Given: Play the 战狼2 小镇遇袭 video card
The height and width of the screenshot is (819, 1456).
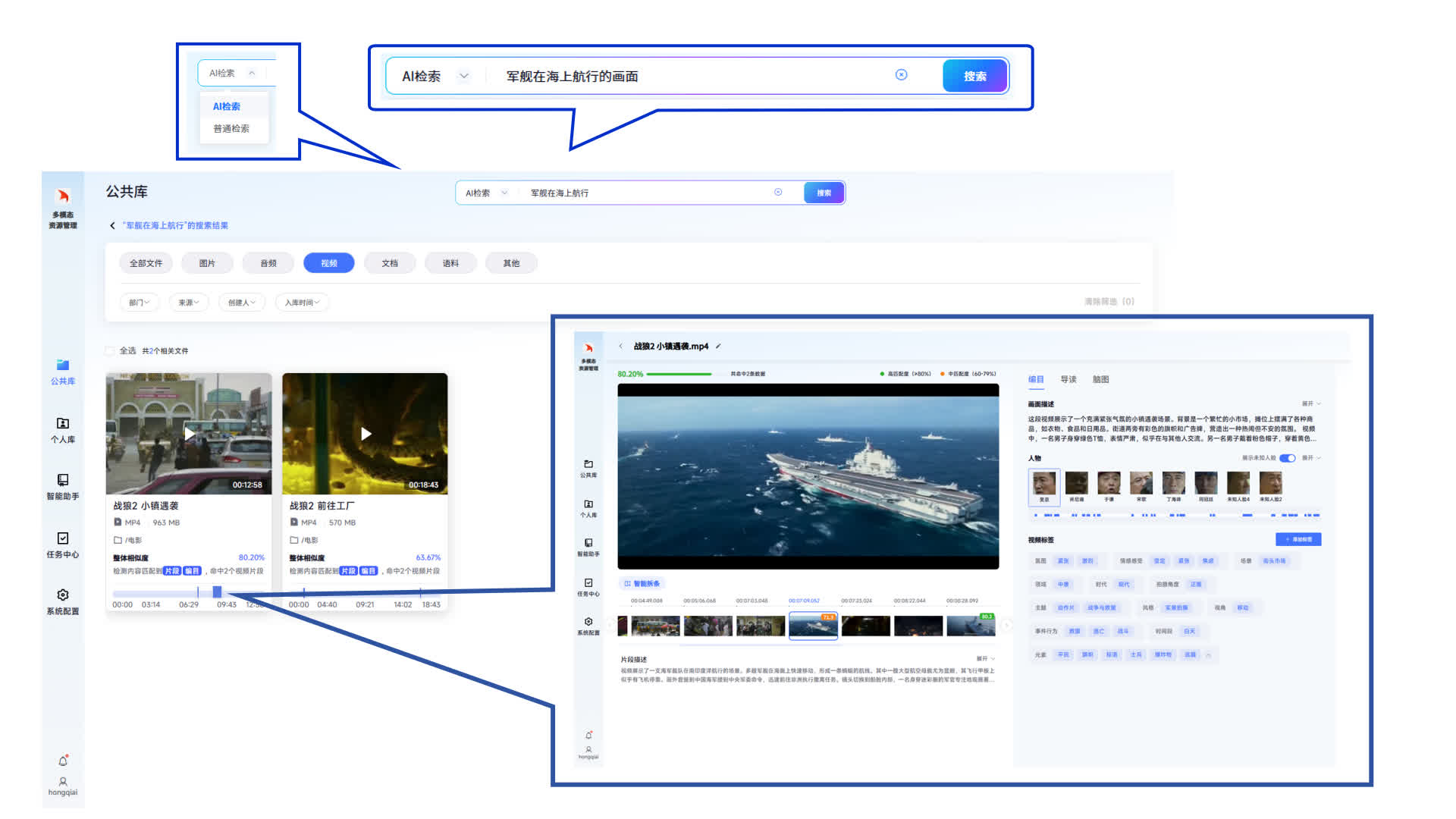Looking at the screenshot, I should [x=190, y=434].
